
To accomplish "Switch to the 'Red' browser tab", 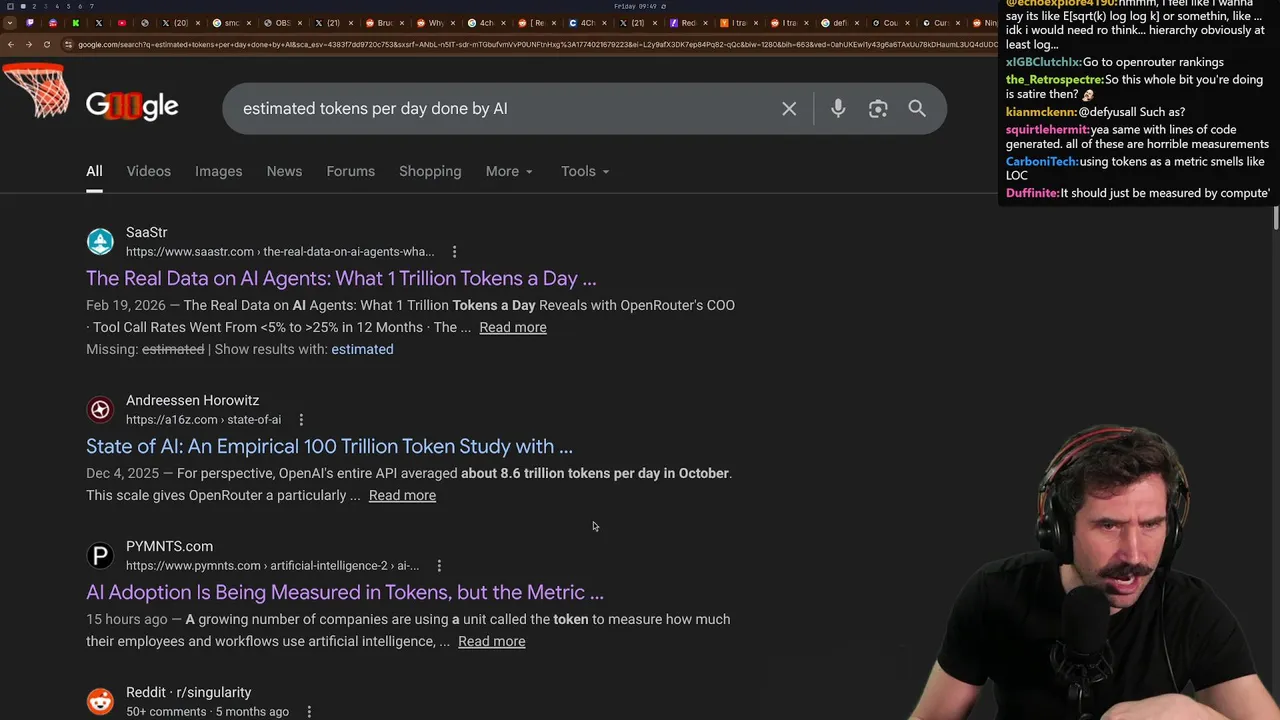I will coord(688,23).
